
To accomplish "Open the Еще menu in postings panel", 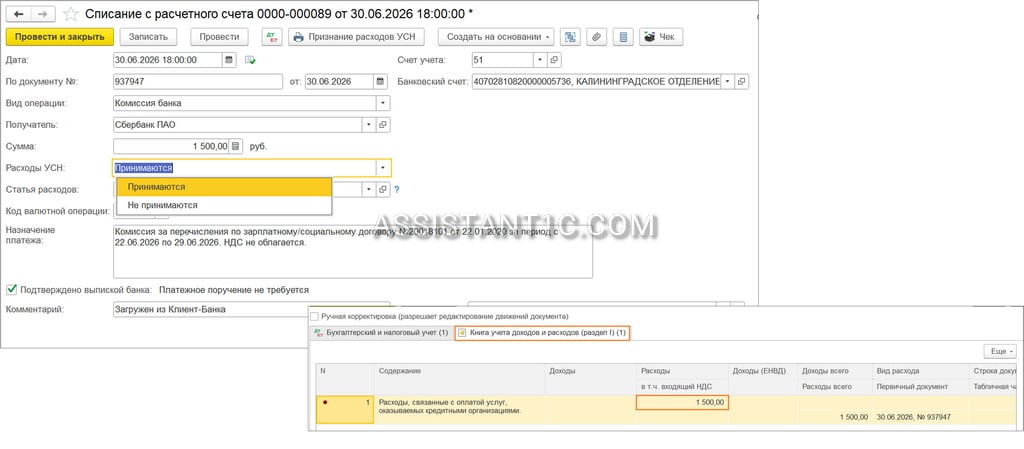I will [1002, 351].
